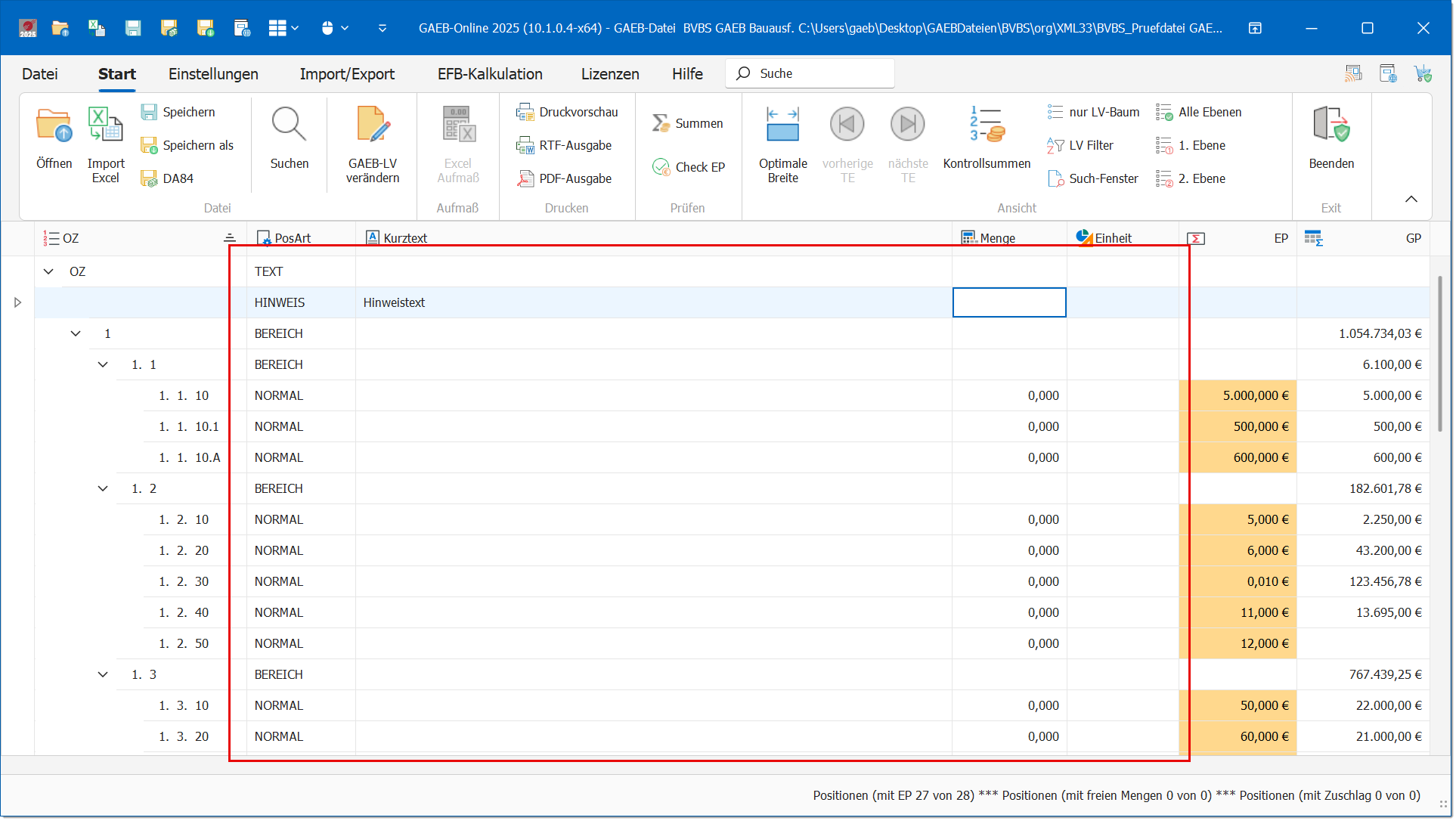Screen dimensions: 1456x821
Task: Click the Druckvorschau print preview
Action: (567, 112)
